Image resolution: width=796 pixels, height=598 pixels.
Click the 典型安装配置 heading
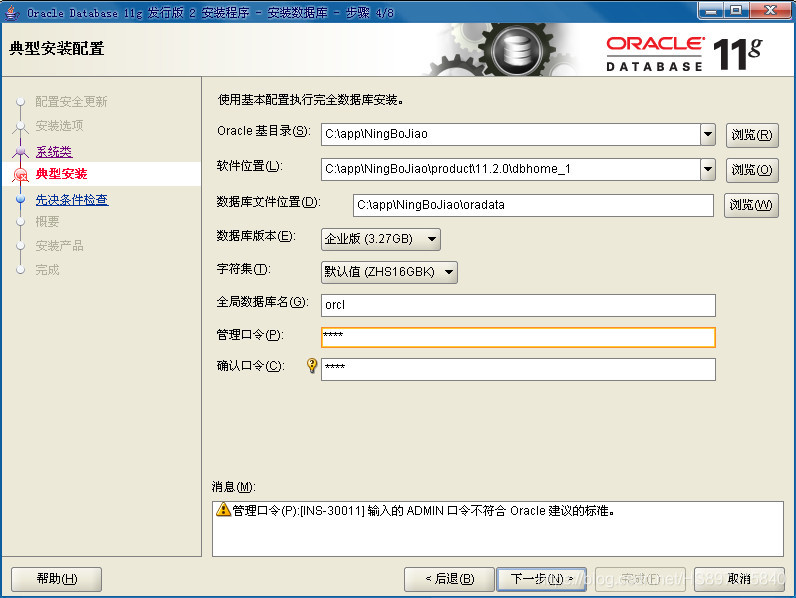[57, 48]
